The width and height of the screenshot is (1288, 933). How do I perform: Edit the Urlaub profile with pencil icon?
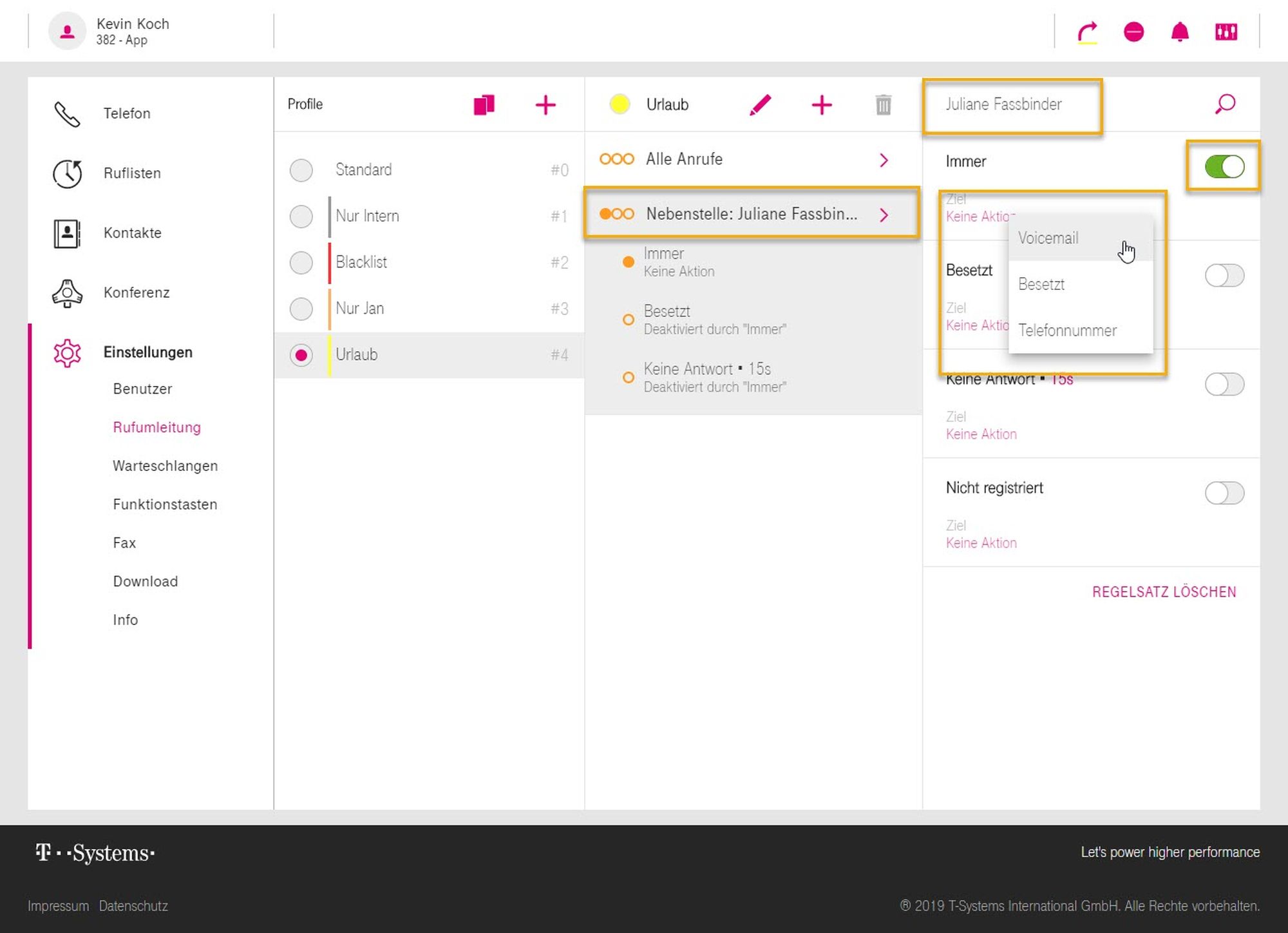[x=760, y=104]
